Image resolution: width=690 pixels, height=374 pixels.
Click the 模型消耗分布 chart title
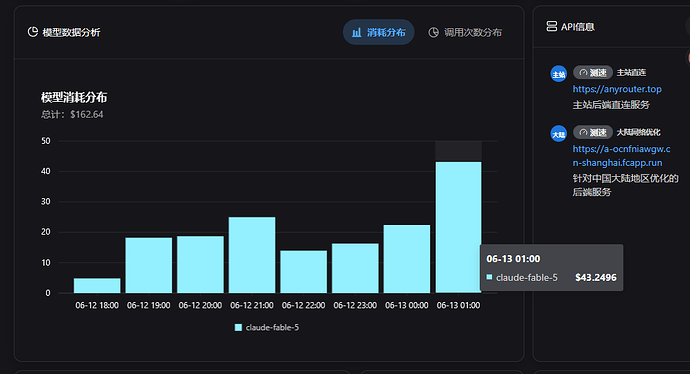pos(74,97)
